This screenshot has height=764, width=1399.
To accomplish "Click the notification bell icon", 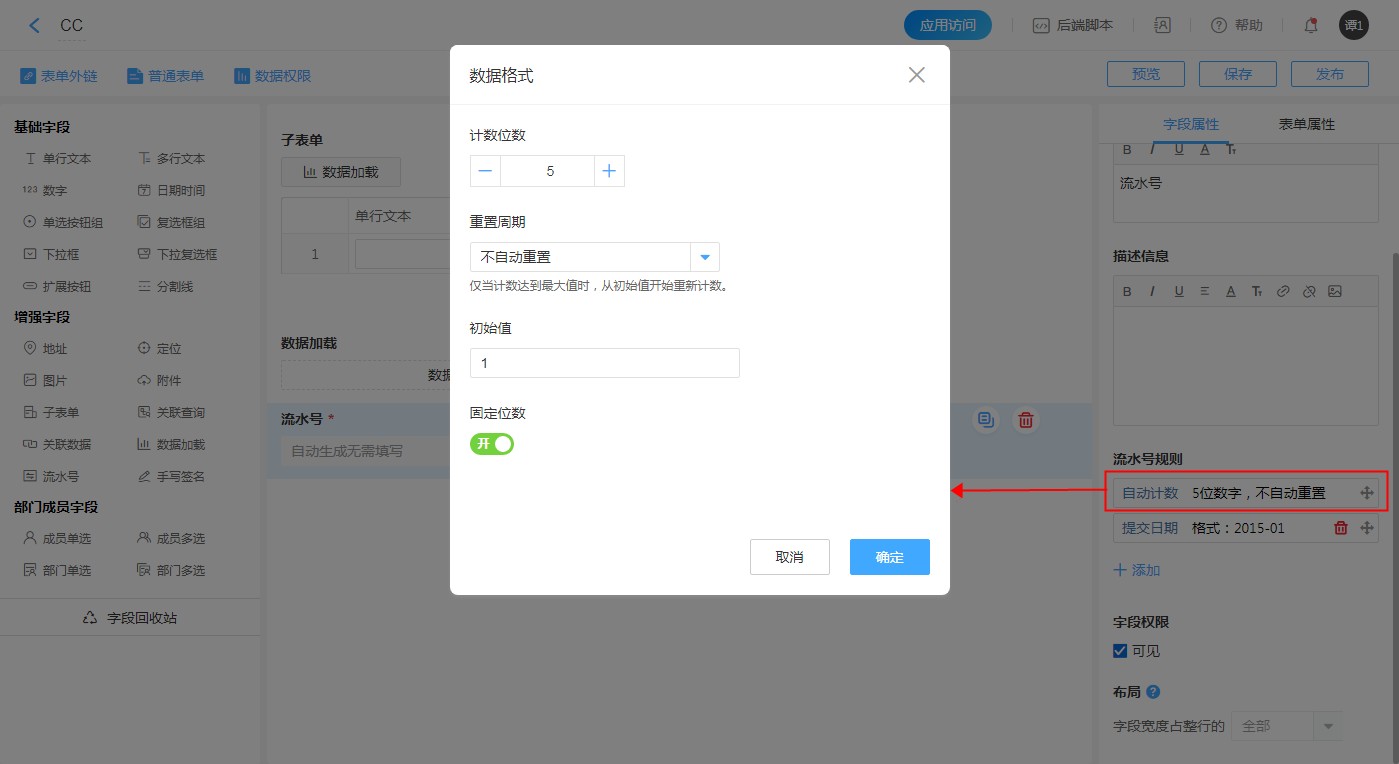I will point(1310,26).
